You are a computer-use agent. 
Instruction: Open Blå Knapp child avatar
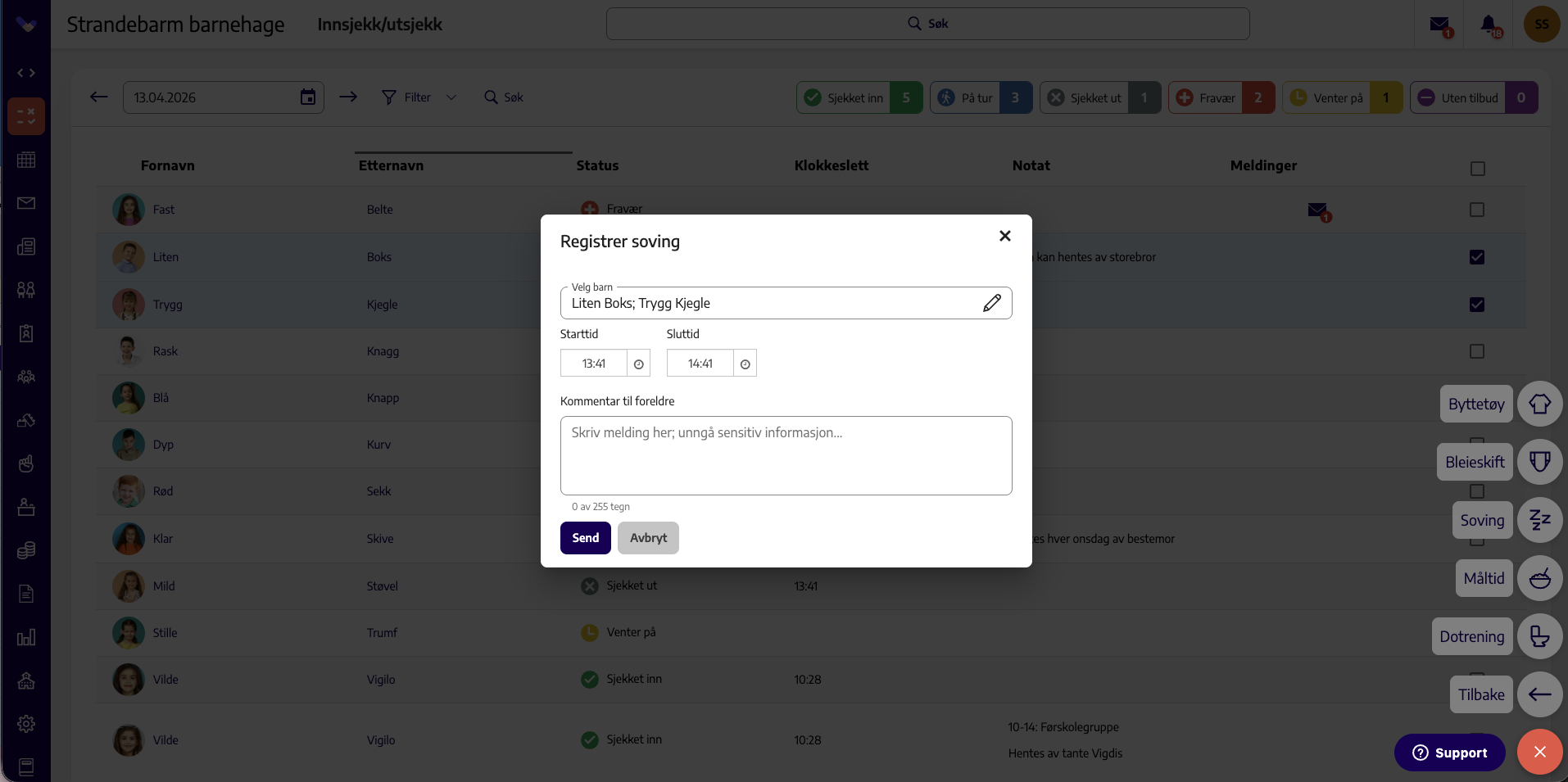point(129,398)
